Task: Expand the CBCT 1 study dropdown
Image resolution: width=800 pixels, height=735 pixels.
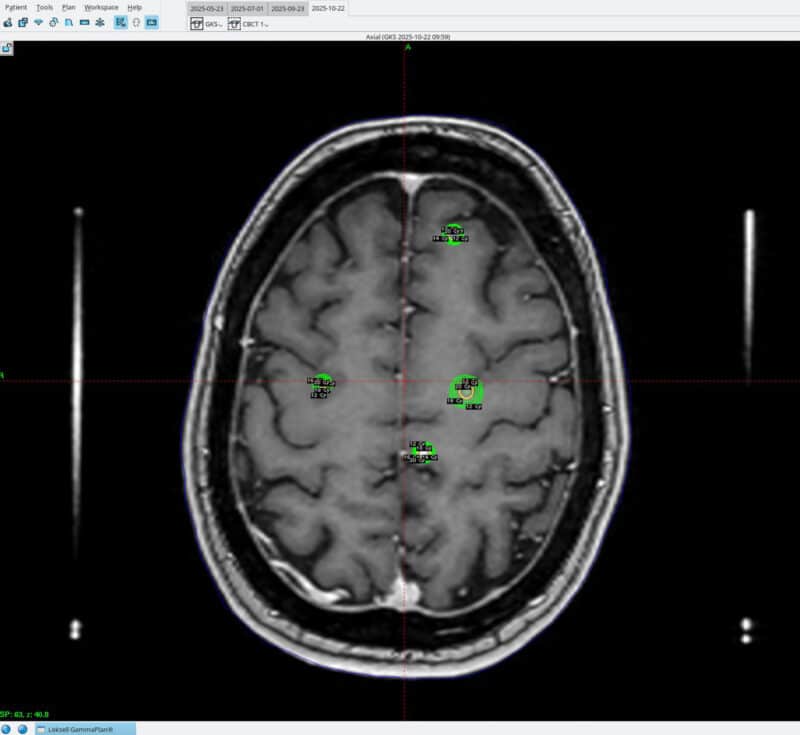Action: pos(248,24)
